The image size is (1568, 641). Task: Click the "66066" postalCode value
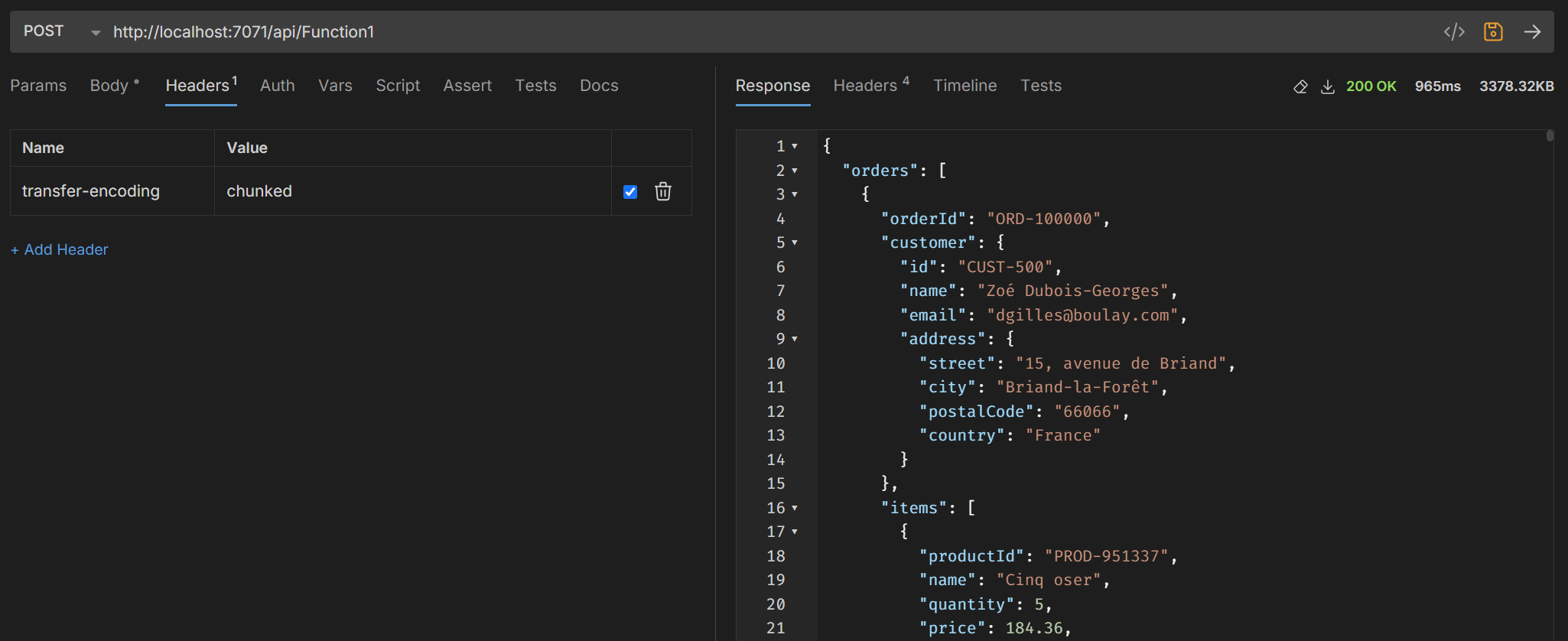tap(1087, 412)
